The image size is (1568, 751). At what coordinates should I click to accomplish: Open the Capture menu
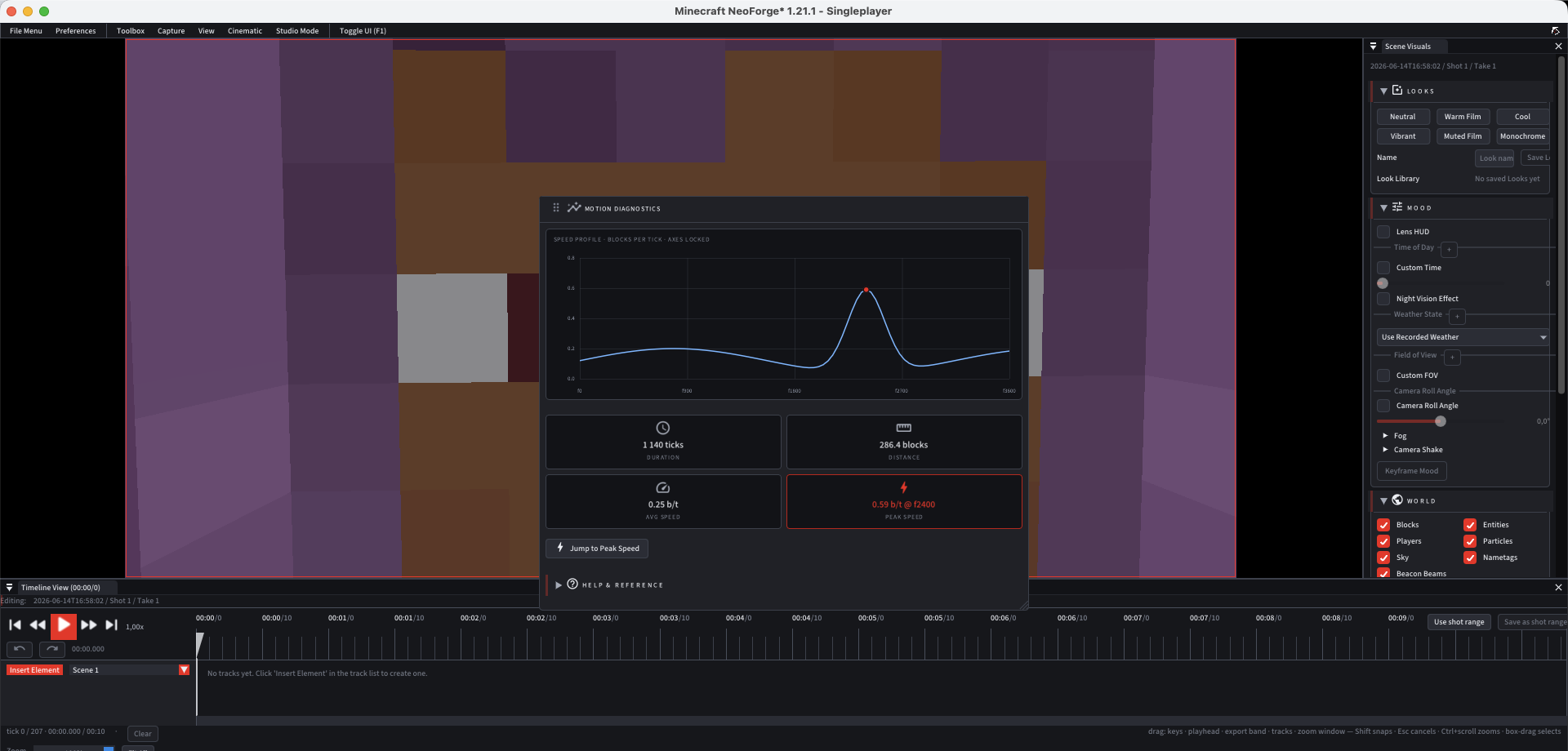171,31
